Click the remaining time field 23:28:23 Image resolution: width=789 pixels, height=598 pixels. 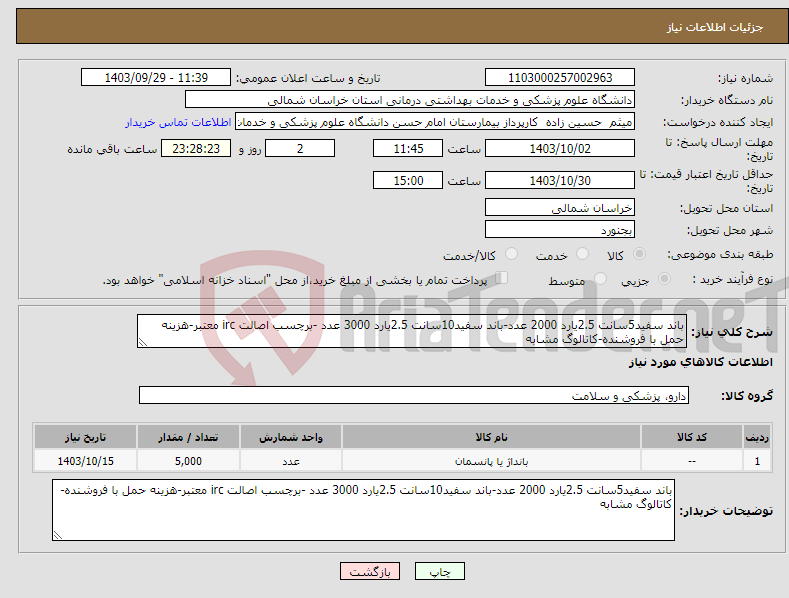pyautogui.click(x=196, y=148)
